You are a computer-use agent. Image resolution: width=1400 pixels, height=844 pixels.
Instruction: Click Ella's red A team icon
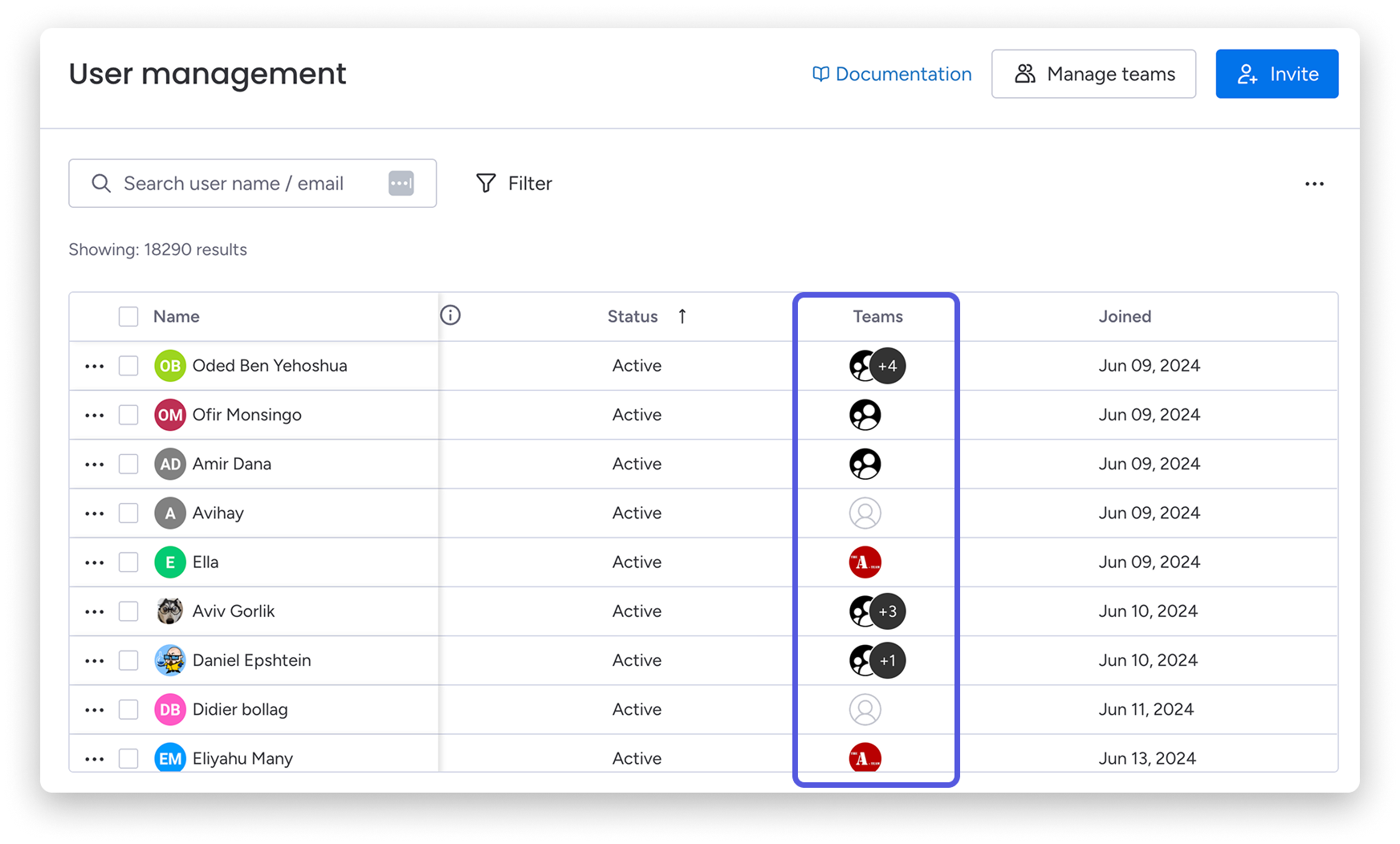(x=865, y=562)
